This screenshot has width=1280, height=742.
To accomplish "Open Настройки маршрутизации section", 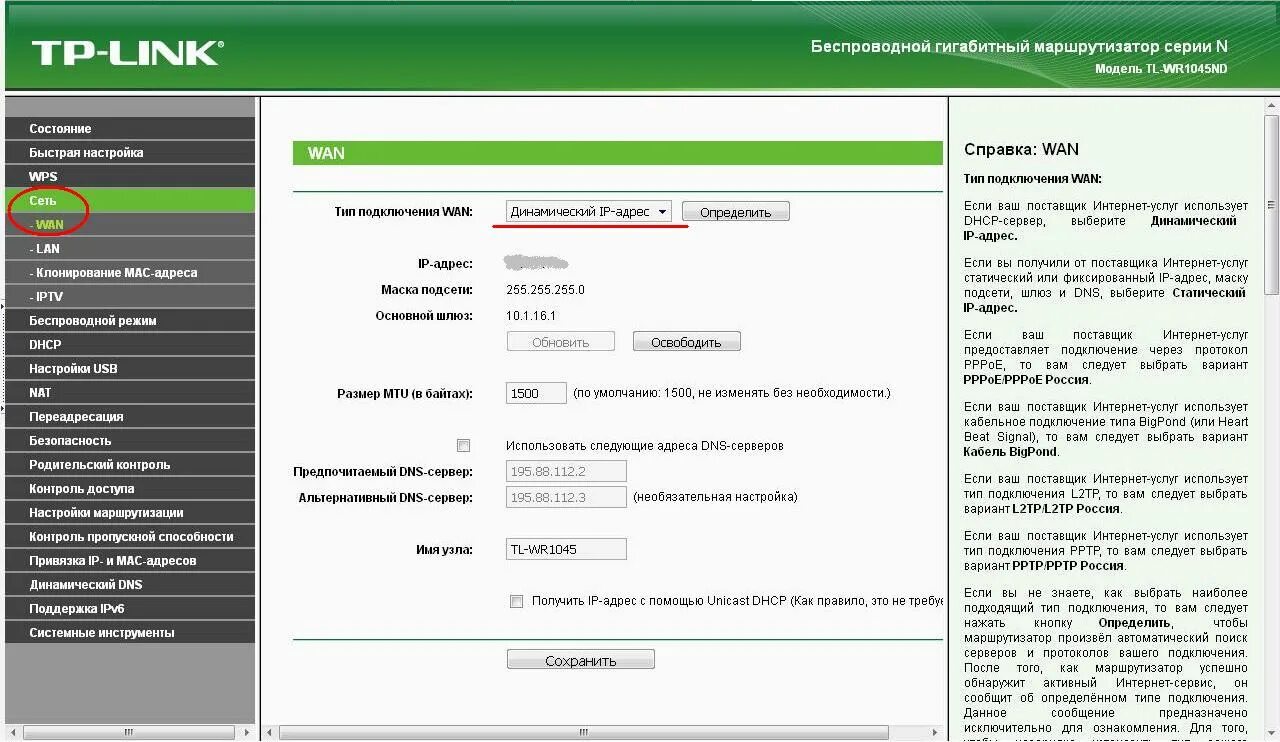I will tap(130, 513).
